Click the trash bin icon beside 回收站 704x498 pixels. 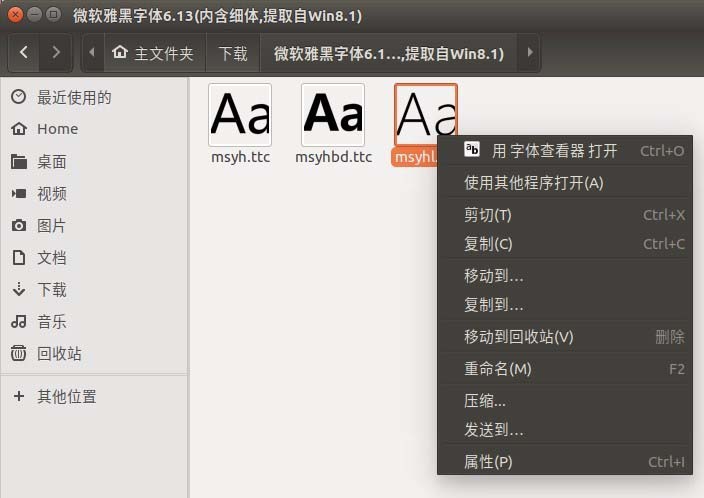tap(18, 353)
